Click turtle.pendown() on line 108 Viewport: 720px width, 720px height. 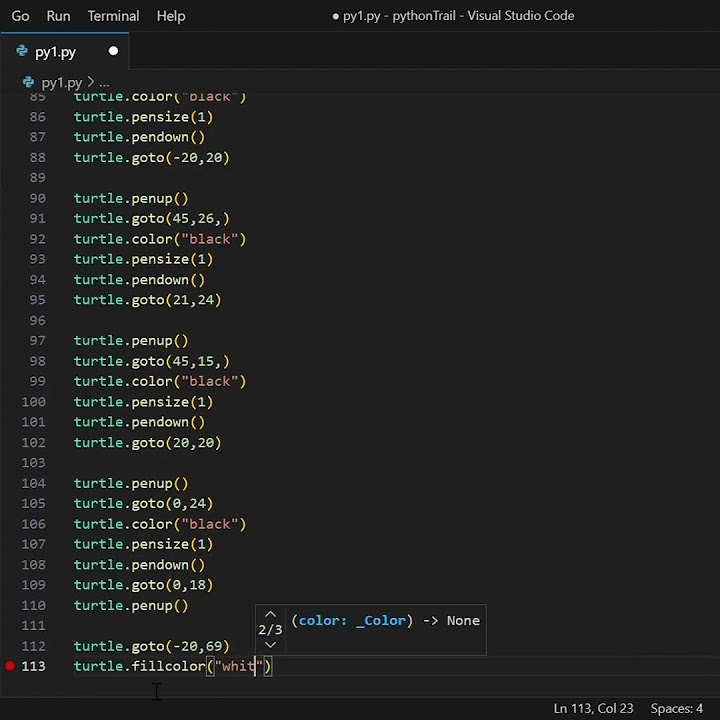140,565
